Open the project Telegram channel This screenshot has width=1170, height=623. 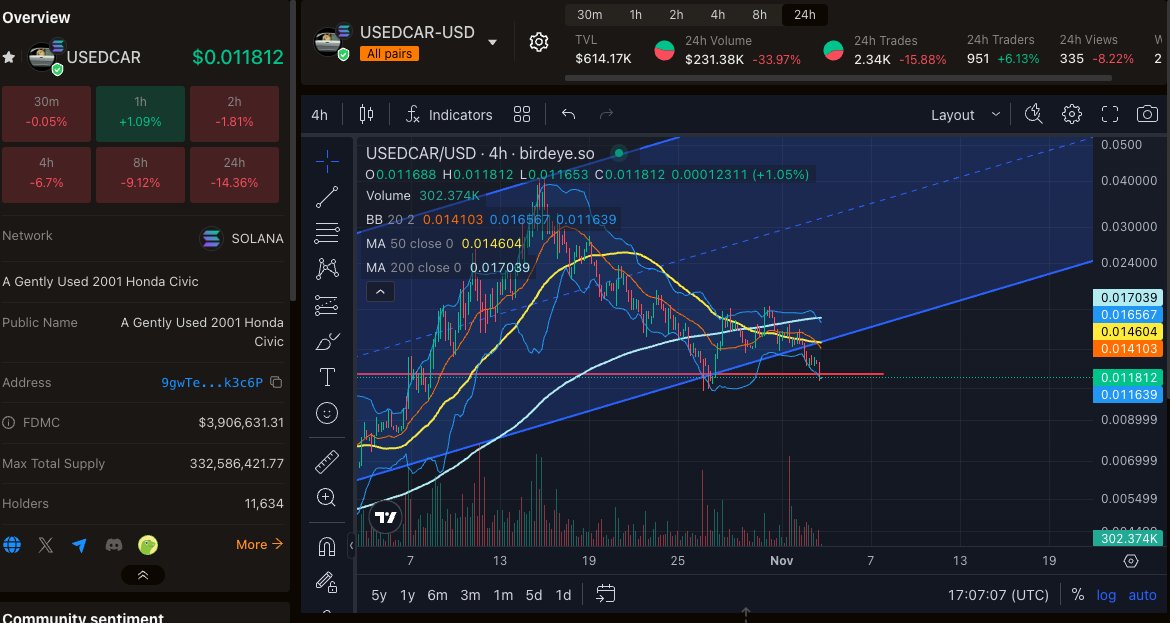(x=79, y=545)
